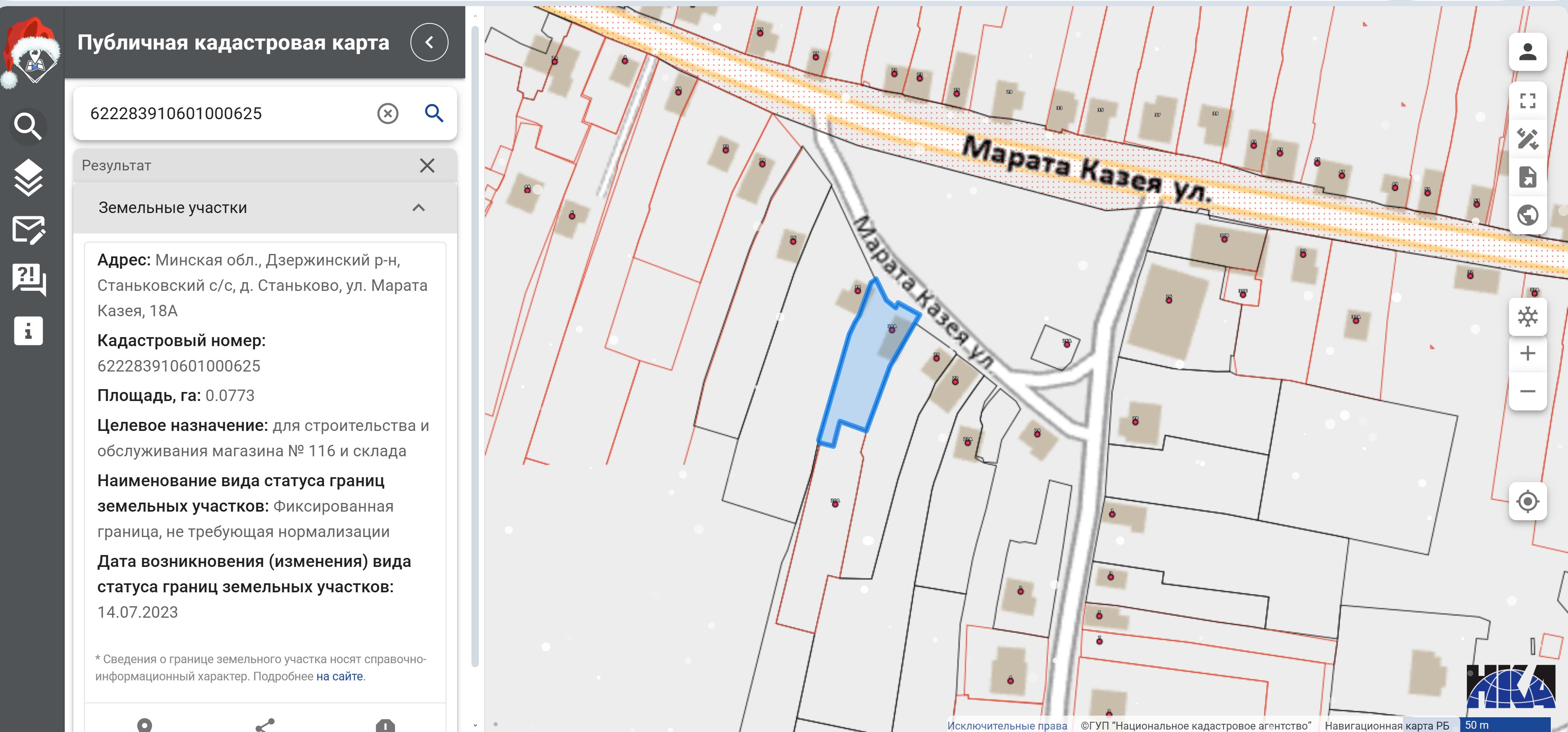
Task: Click the sidebar search magnifier icon
Action: pos(28,126)
